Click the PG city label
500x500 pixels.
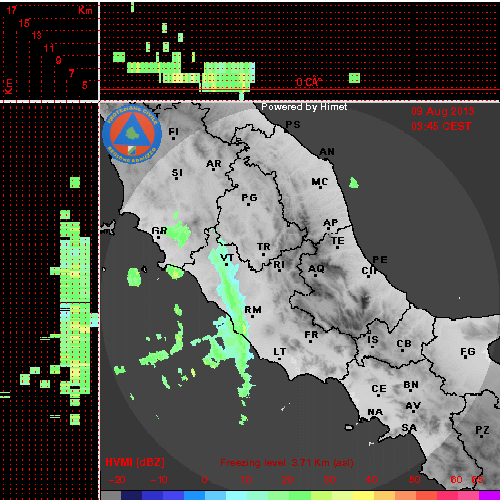pos(249,198)
